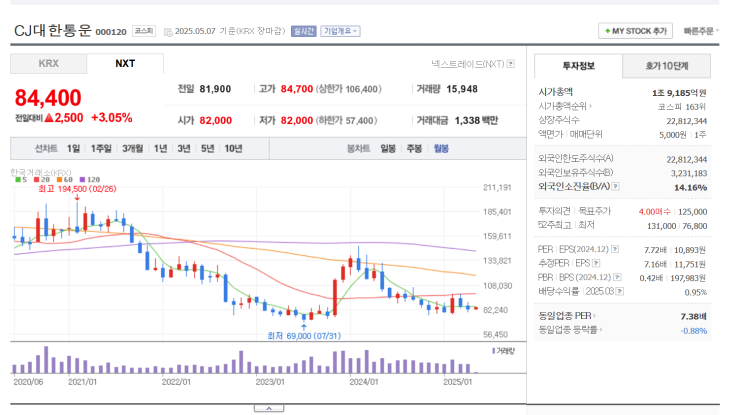Click the stock code 000120
This screenshot has width=743, height=415.
(111, 32)
